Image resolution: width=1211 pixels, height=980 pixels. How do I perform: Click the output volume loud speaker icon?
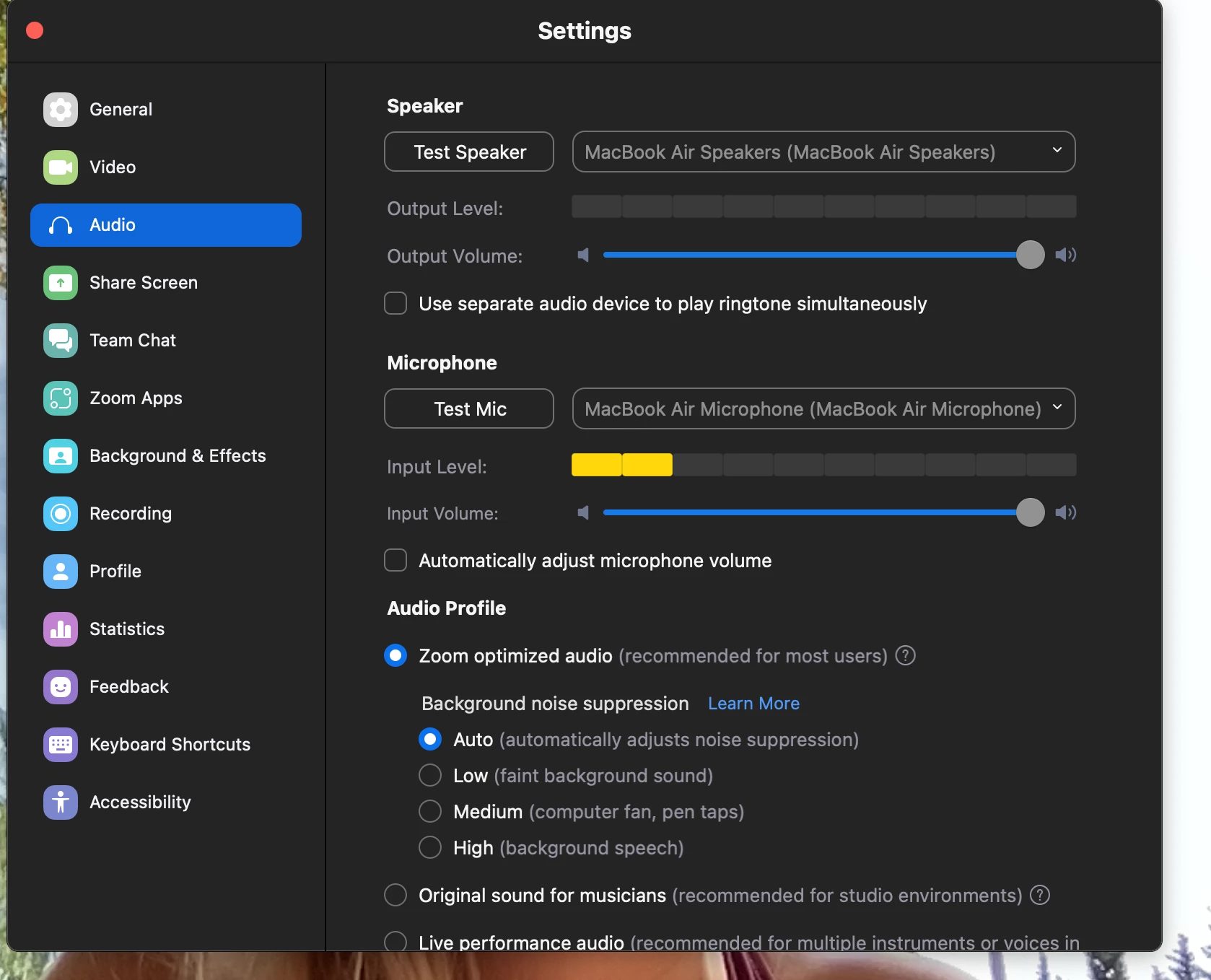pyautogui.click(x=1066, y=255)
